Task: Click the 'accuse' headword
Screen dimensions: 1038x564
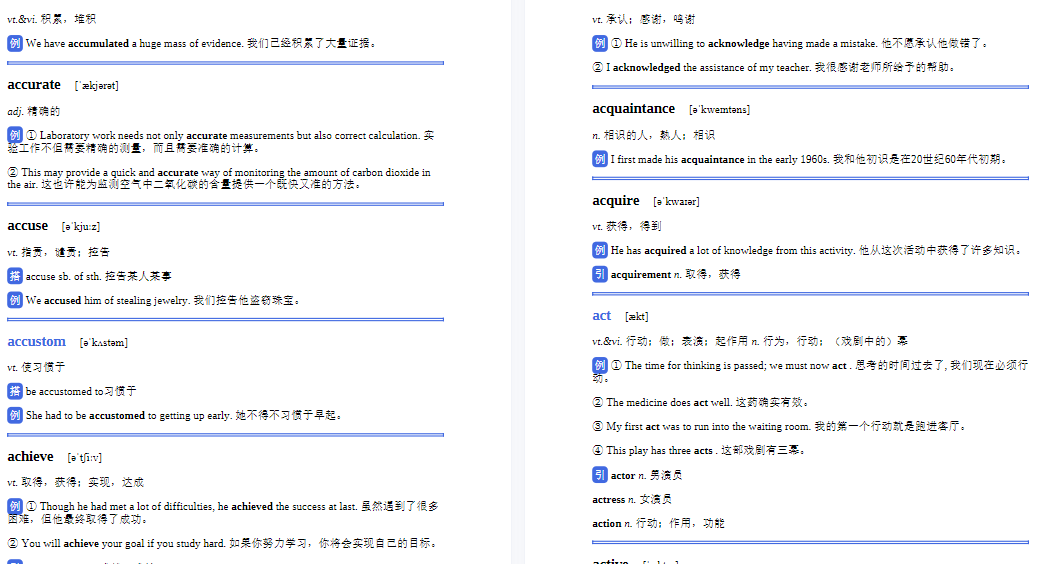Action: tap(28, 226)
